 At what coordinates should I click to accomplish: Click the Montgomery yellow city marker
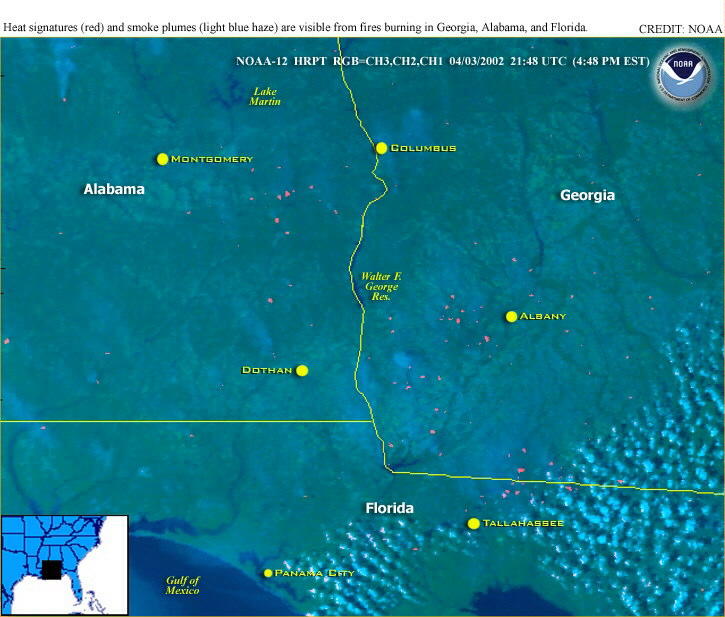tap(162, 159)
